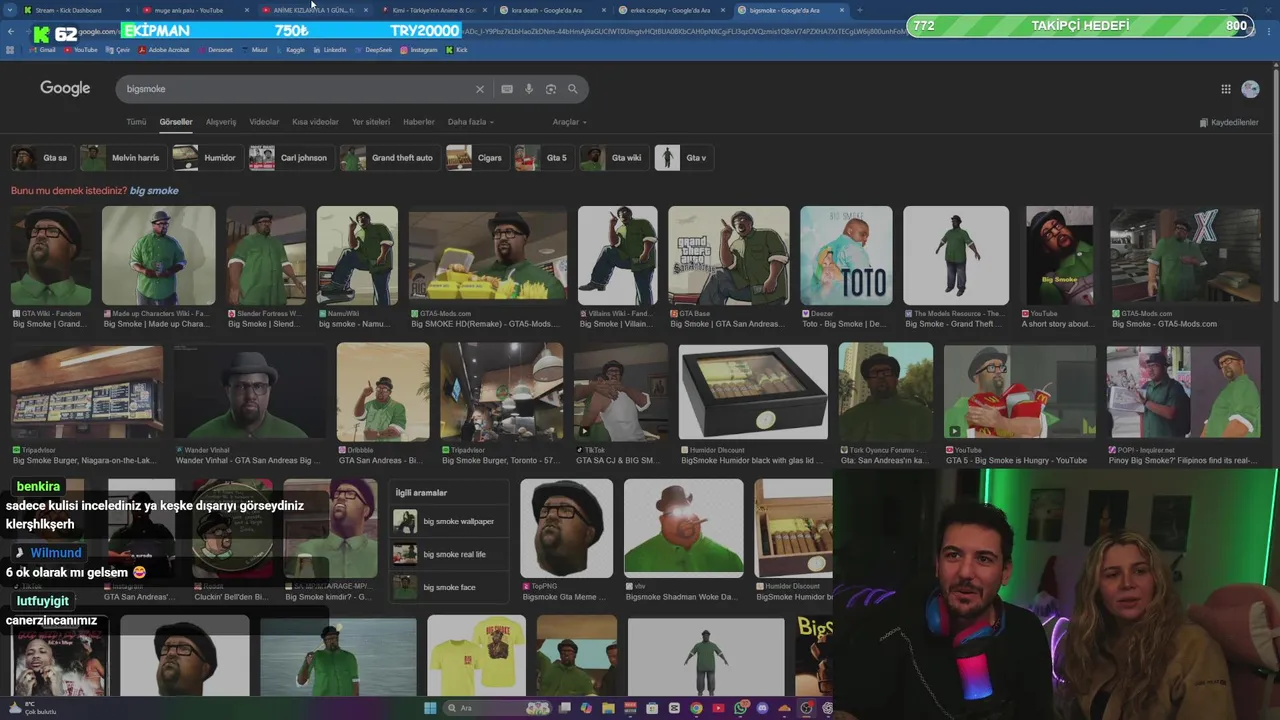Open the YouTube bookmark
Viewport: 1280px width, 720px height.
(80, 50)
